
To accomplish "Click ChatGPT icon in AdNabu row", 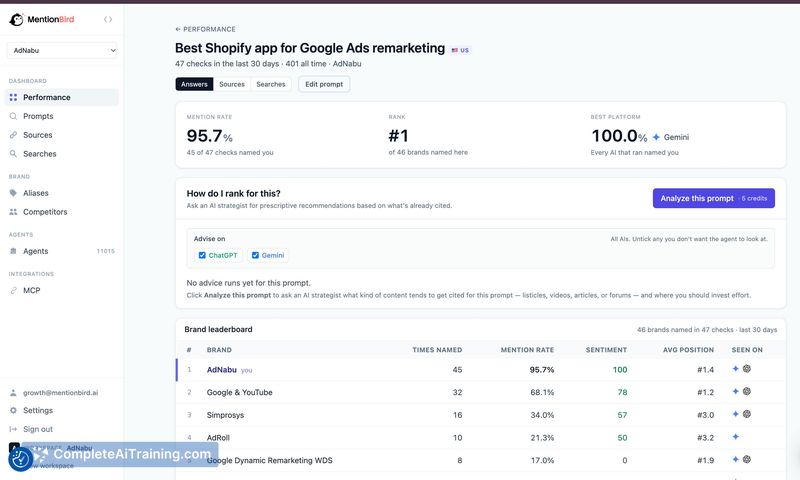I will pyautogui.click(x=747, y=369).
